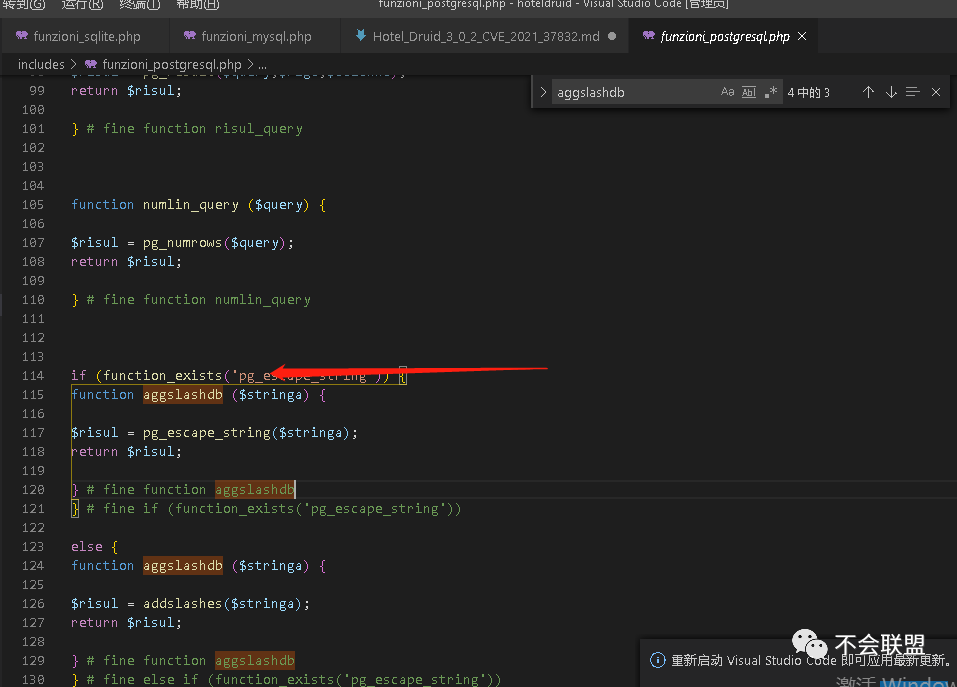The image size is (957, 687).
Task: Toggle Match Case in find widget
Action: tap(727, 92)
